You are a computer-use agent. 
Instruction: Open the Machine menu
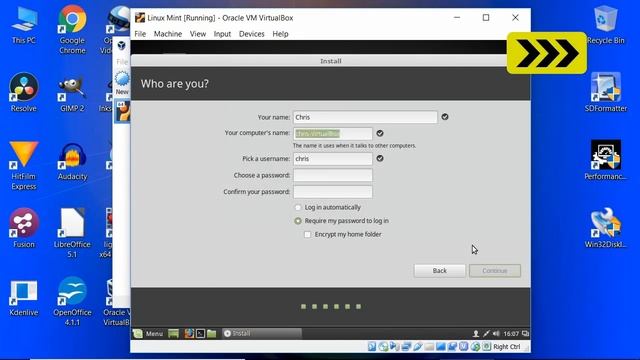coord(168,34)
